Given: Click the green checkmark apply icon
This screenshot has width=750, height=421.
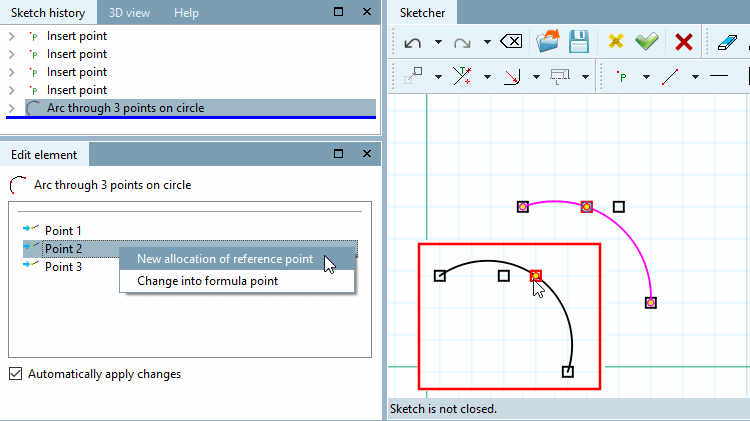Looking at the screenshot, I should (x=647, y=42).
